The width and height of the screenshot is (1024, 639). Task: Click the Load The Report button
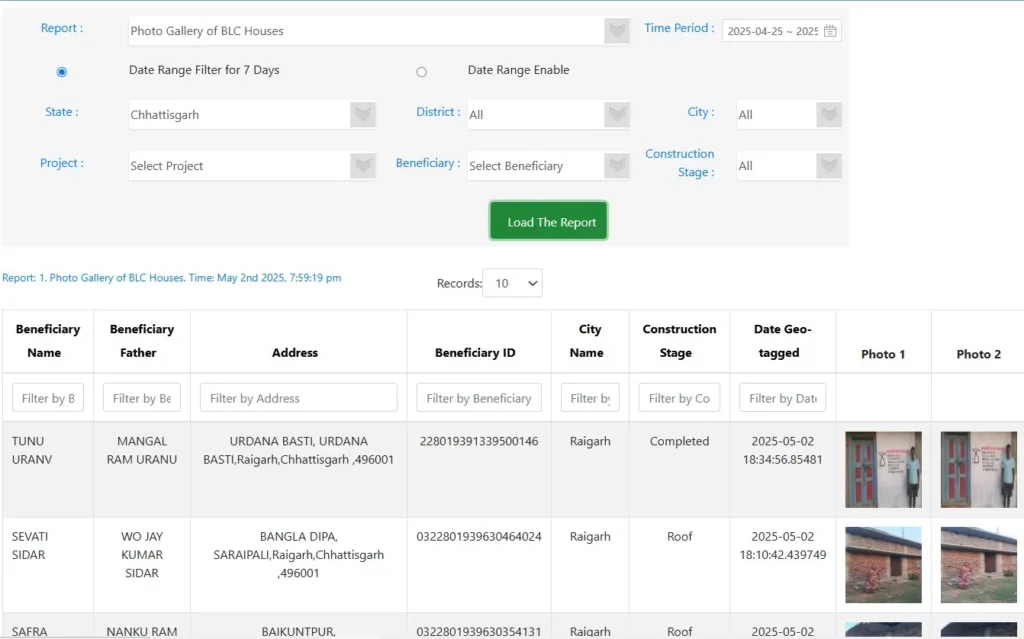pyautogui.click(x=548, y=222)
